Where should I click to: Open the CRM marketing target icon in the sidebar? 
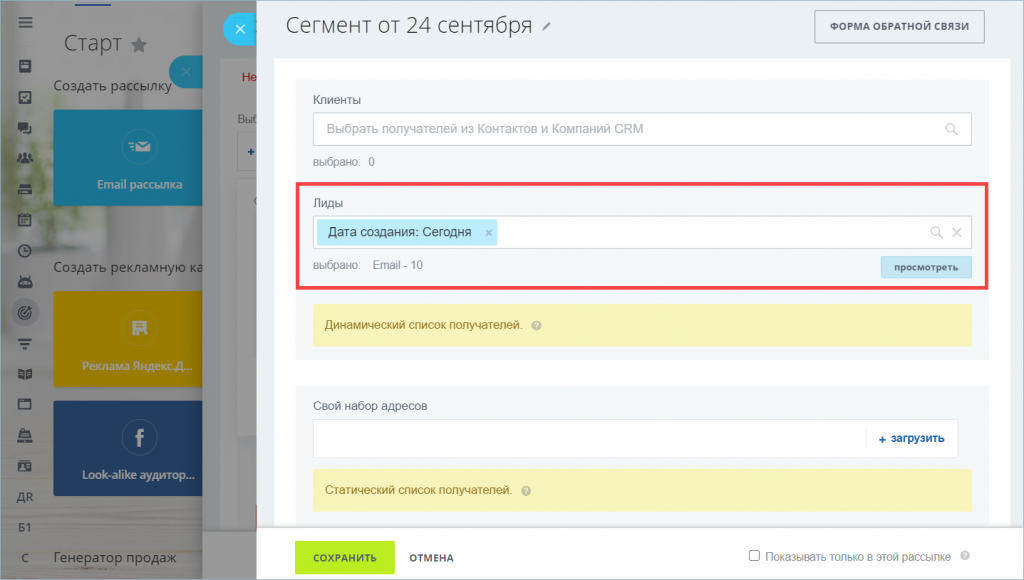click(x=25, y=312)
